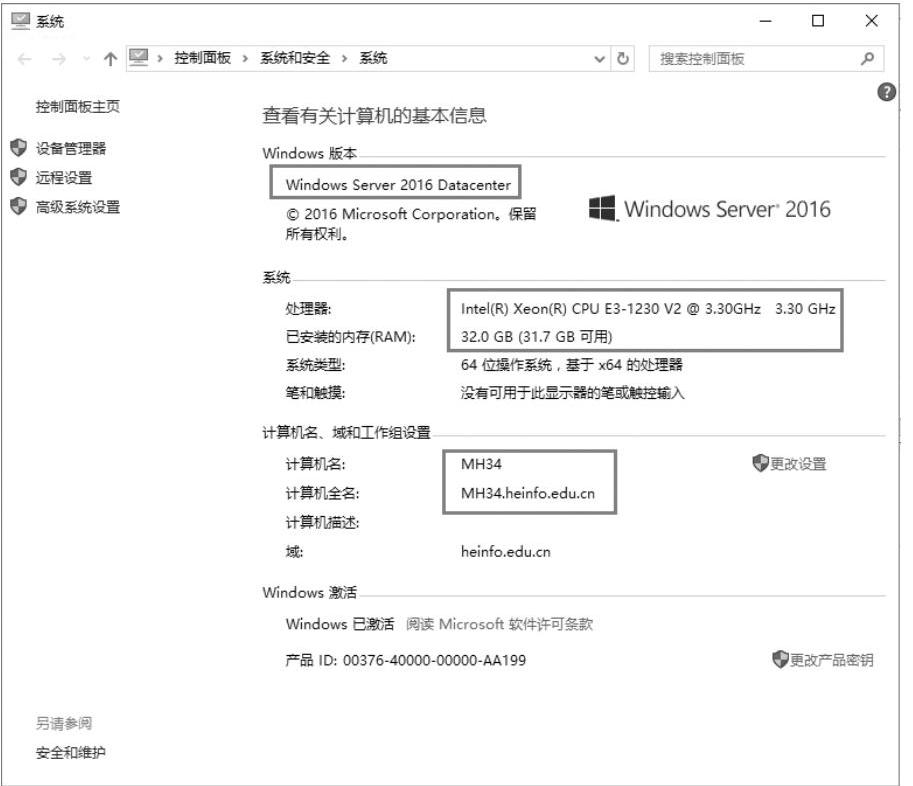Open the address bar history dropdown
913x786 pixels.
point(599,59)
